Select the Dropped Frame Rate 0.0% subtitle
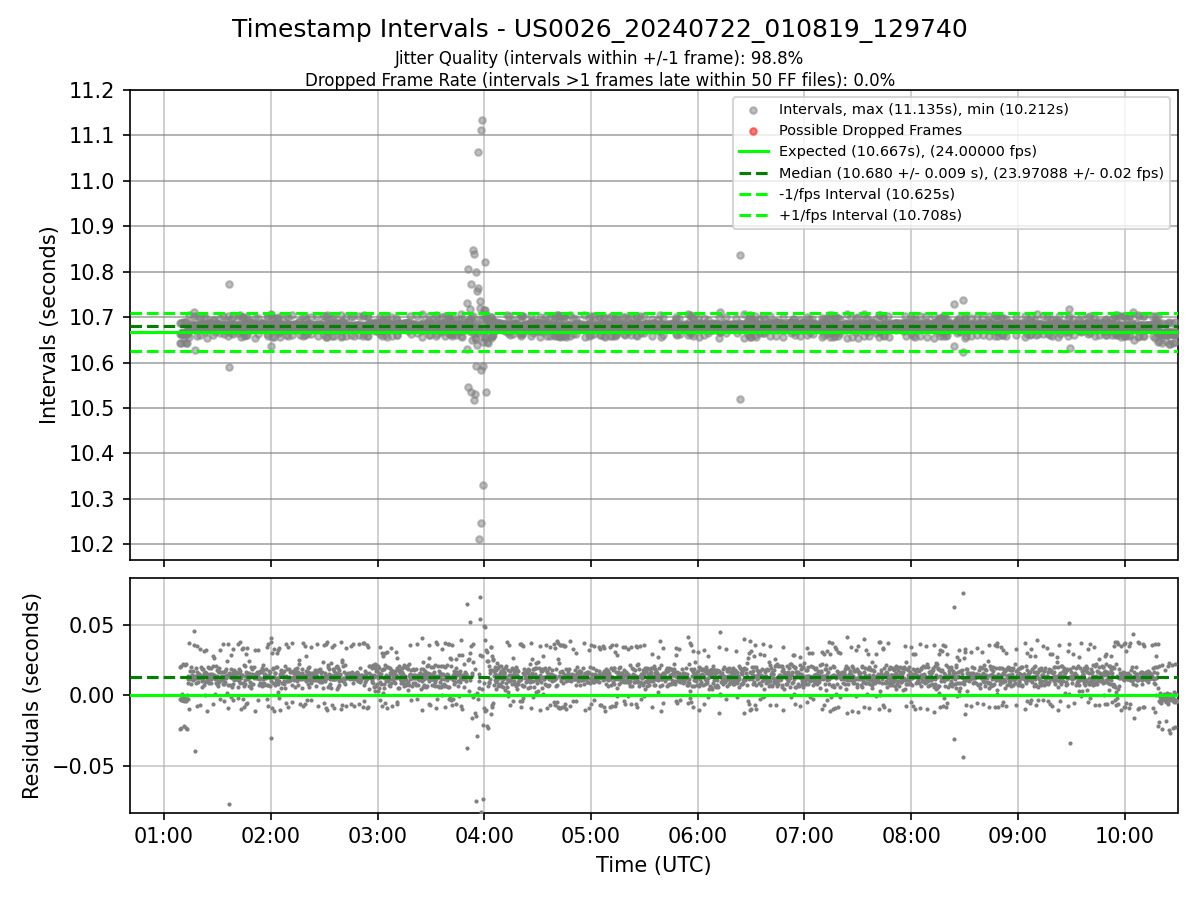 [599, 79]
